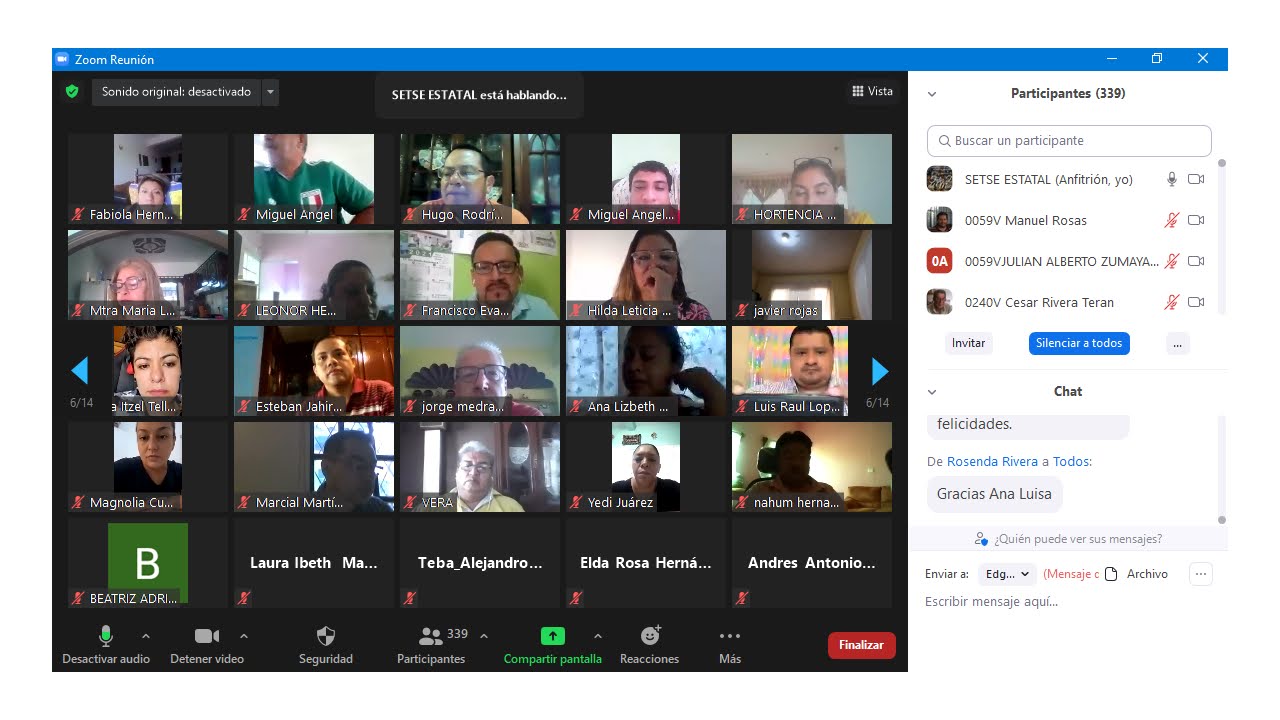Click the Rosenda Rivera sender link in chat

[993, 462]
